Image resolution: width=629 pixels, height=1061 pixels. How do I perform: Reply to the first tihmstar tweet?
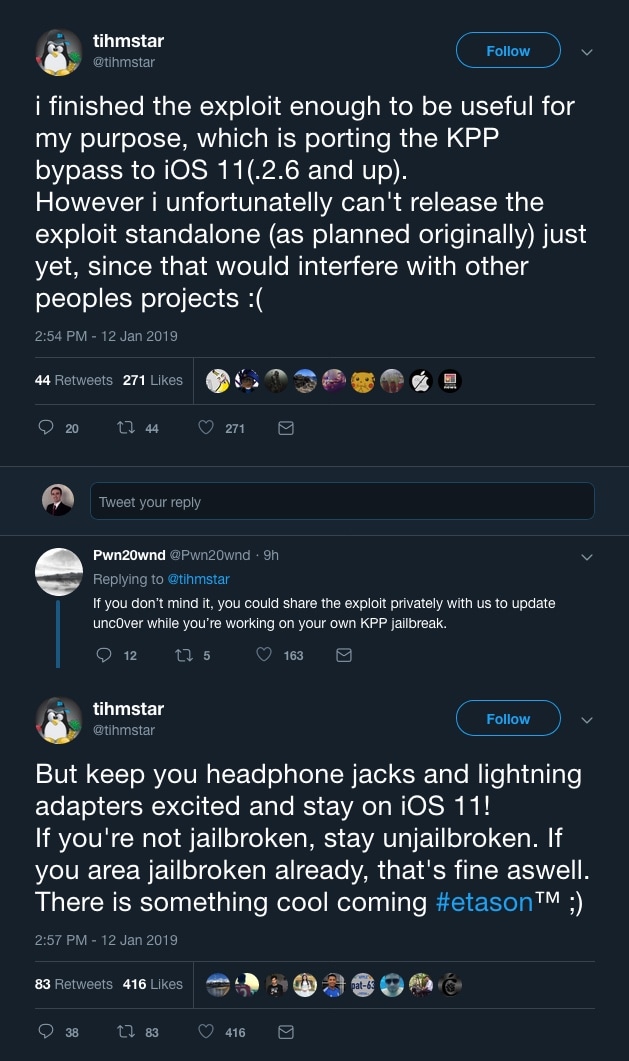coord(46,428)
